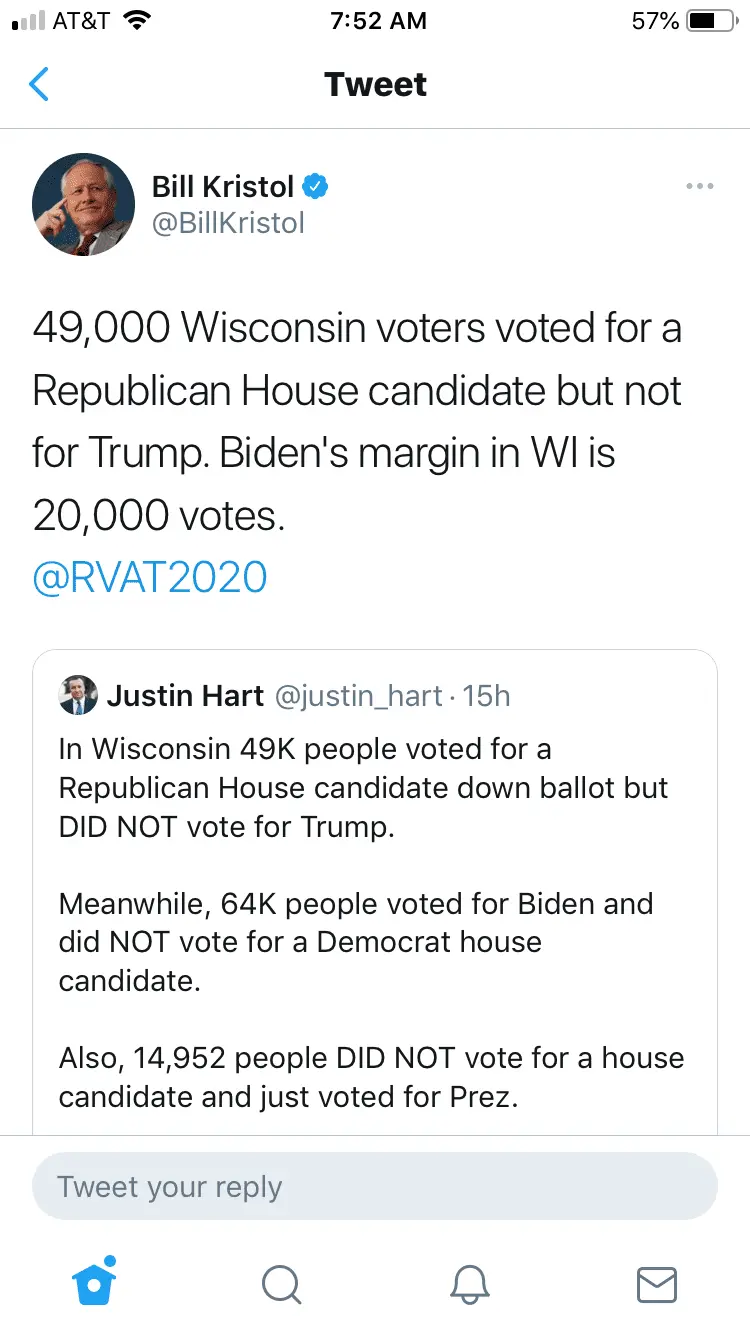Tap the Wi-Fi status icon
This screenshot has height=1334, width=750.
click(136, 21)
